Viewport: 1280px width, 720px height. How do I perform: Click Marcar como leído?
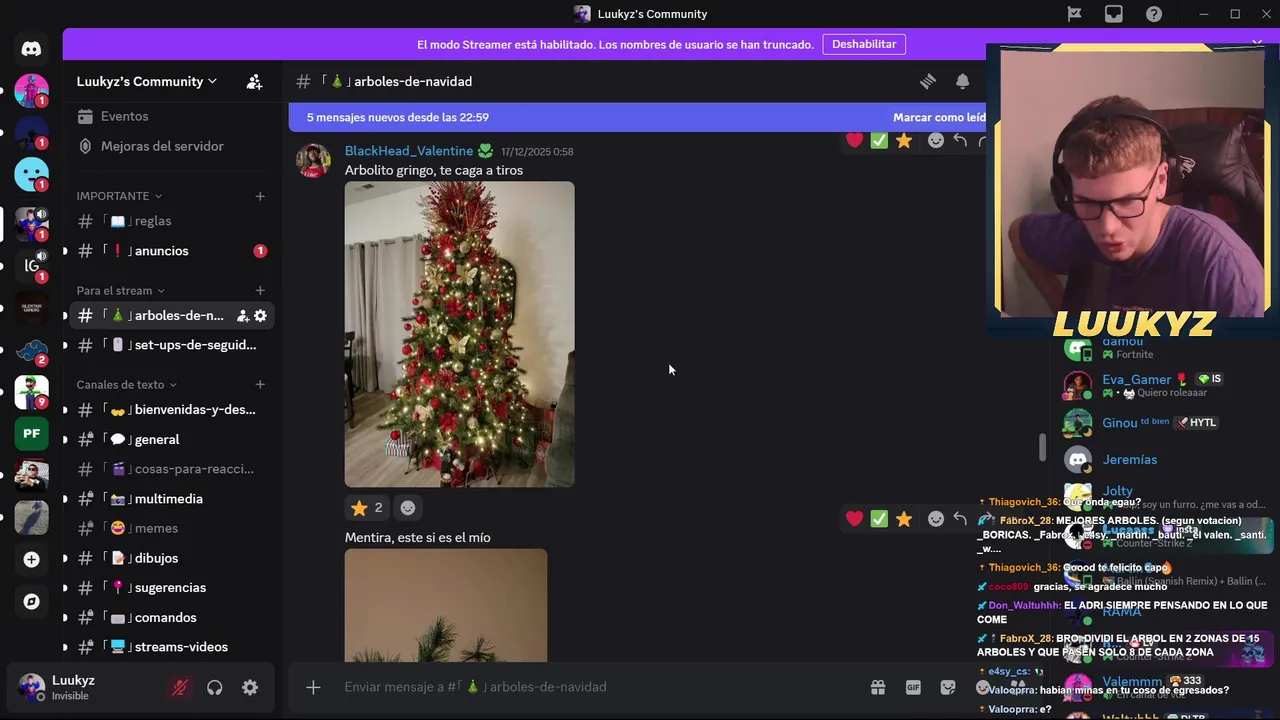939,117
